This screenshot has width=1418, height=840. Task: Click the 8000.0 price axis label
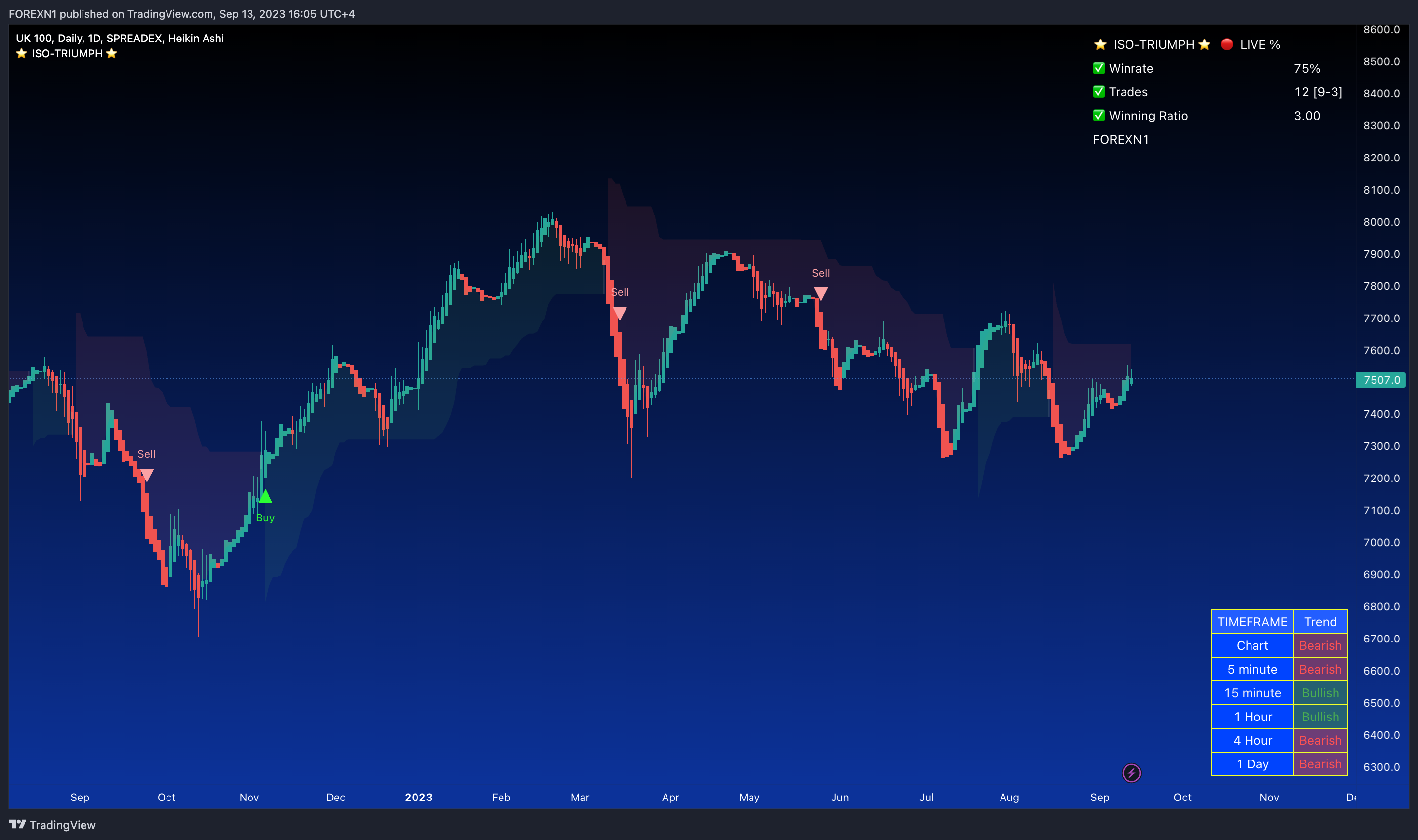point(1381,221)
